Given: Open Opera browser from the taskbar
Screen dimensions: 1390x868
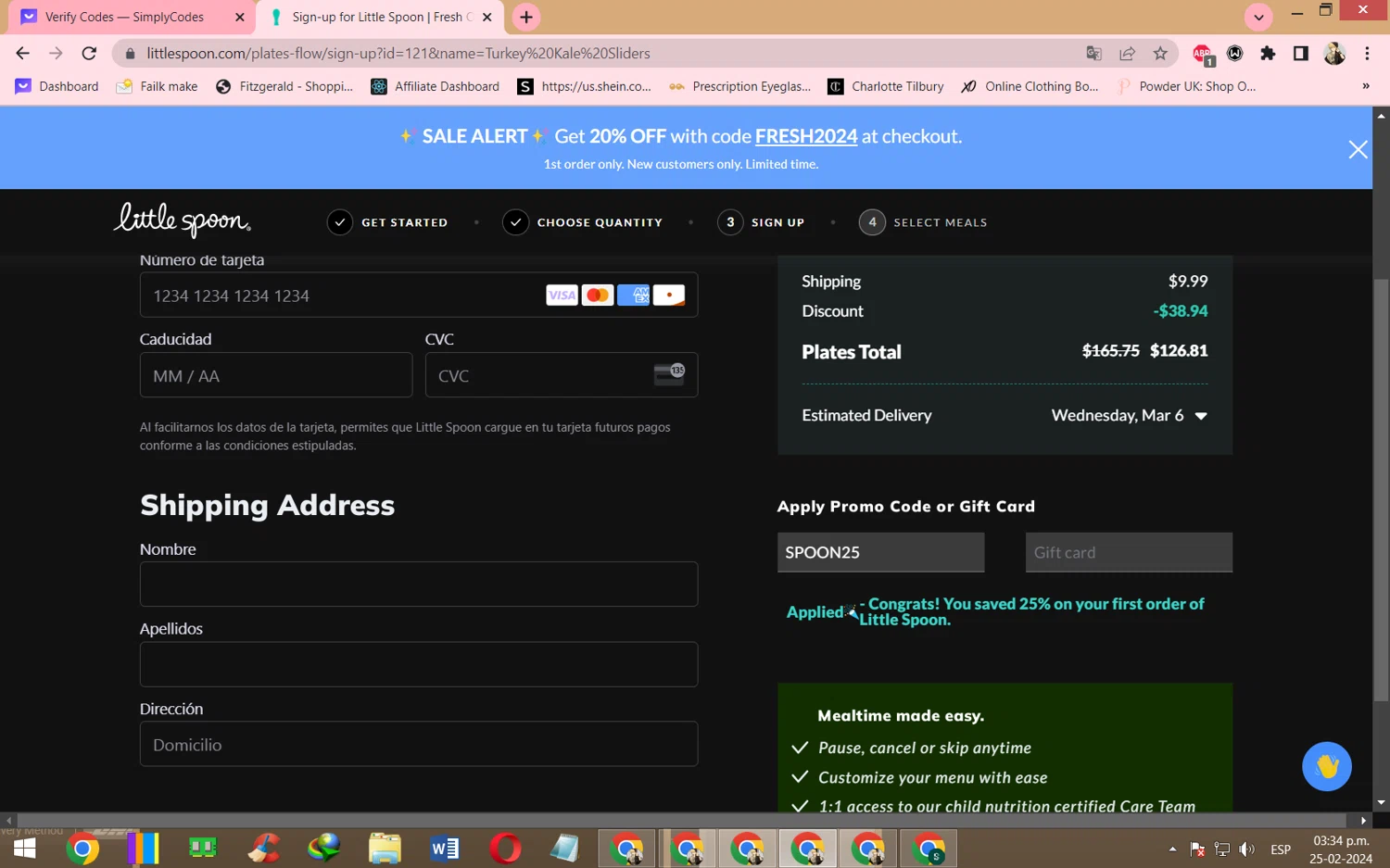Looking at the screenshot, I should pyautogui.click(x=505, y=849).
